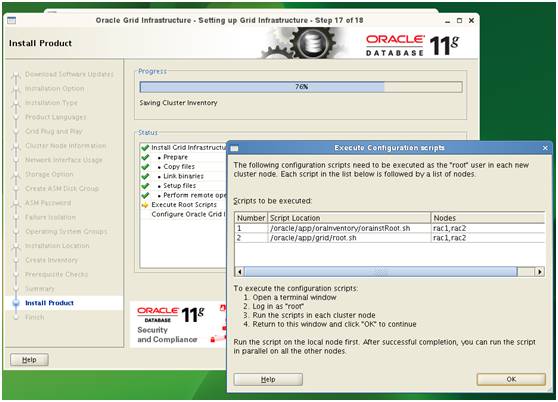Click green checkmark beside Link binaries
The image size is (558, 402).
tap(145, 176)
